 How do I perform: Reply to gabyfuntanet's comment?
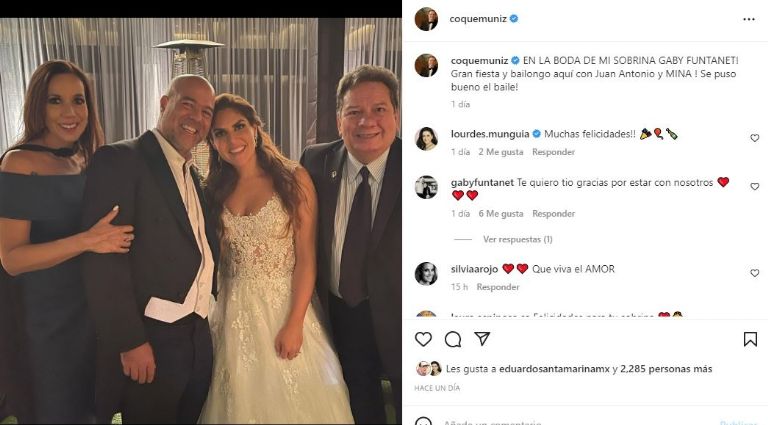[553, 213]
